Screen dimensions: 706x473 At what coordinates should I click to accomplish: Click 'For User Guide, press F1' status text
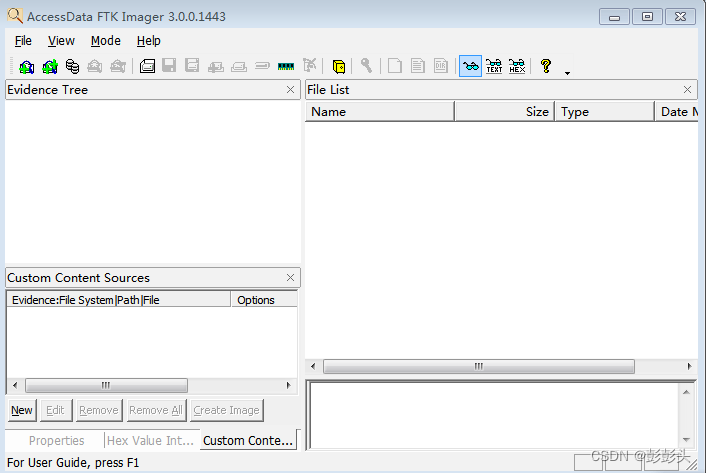click(73, 463)
